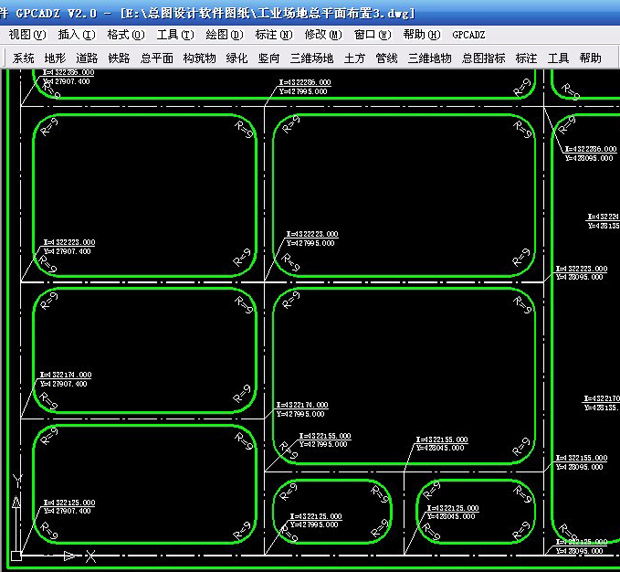Screen dimensions: 620x572
Task: Select the 铁路 menu
Action: [x=119, y=58]
